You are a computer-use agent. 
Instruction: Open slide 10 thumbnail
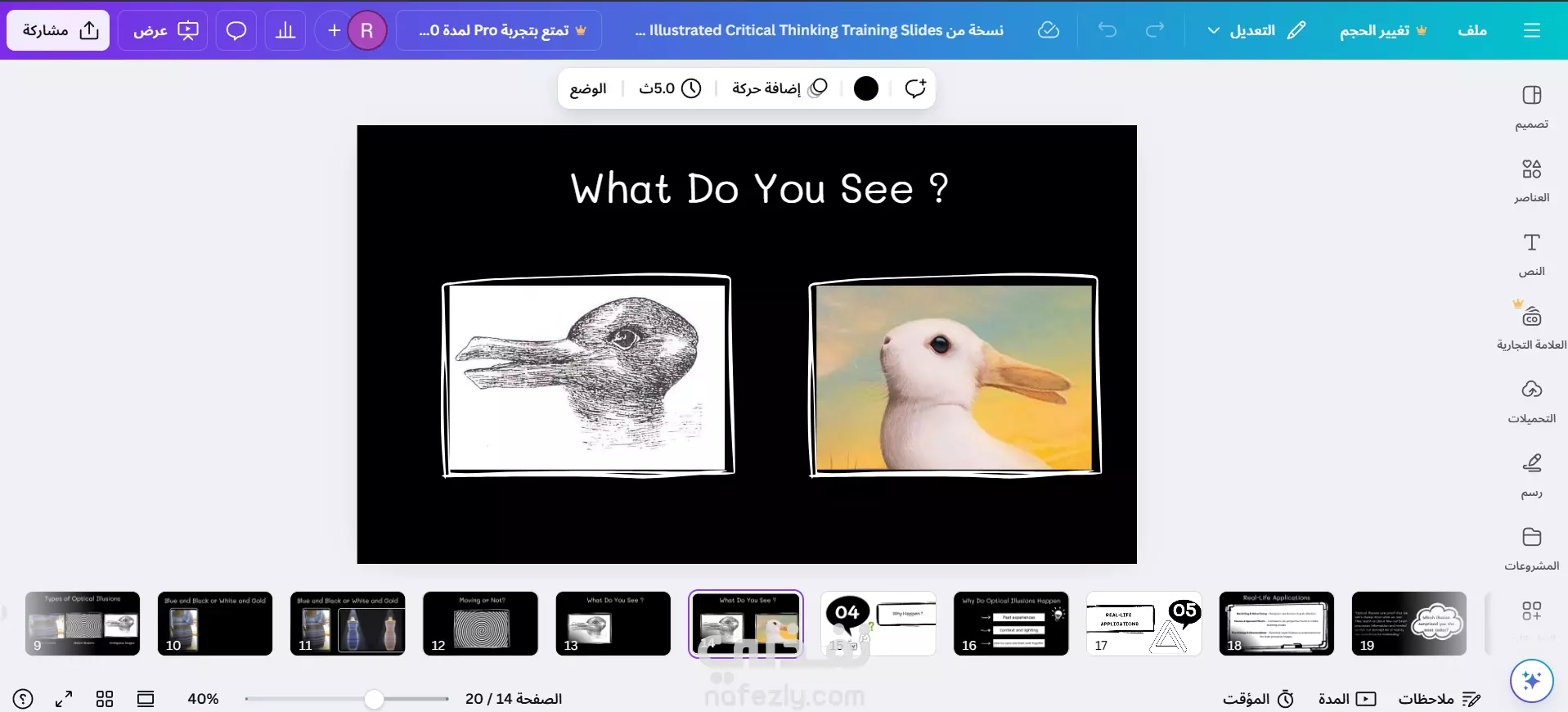(215, 624)
